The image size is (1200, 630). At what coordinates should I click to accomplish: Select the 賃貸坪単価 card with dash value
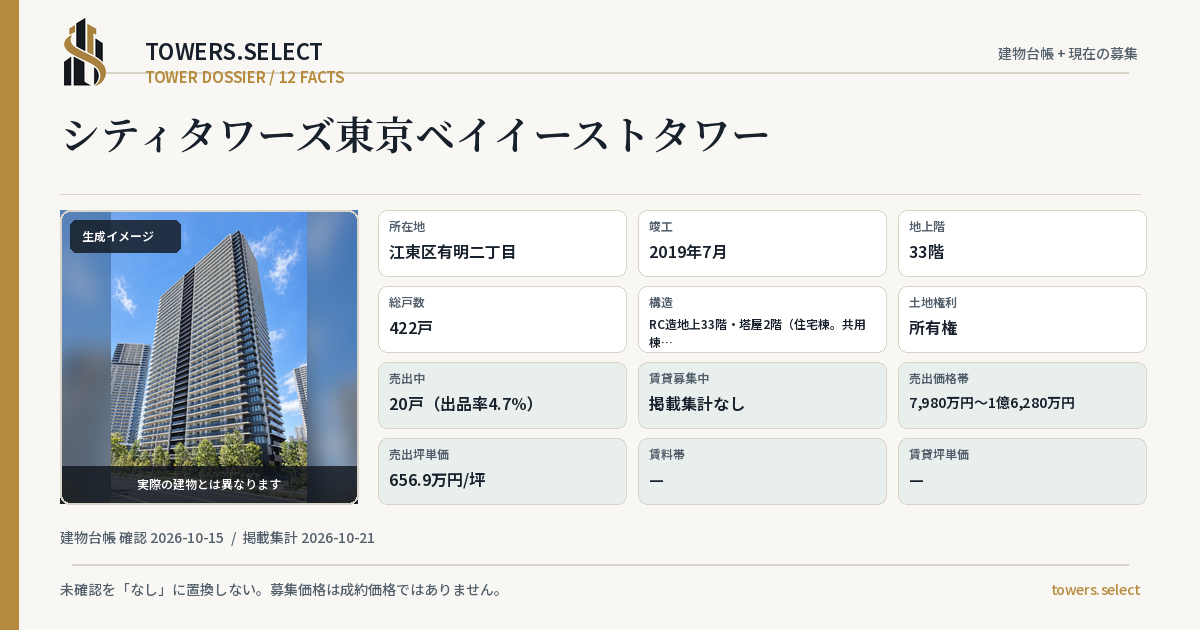(x=1022, y=471)
